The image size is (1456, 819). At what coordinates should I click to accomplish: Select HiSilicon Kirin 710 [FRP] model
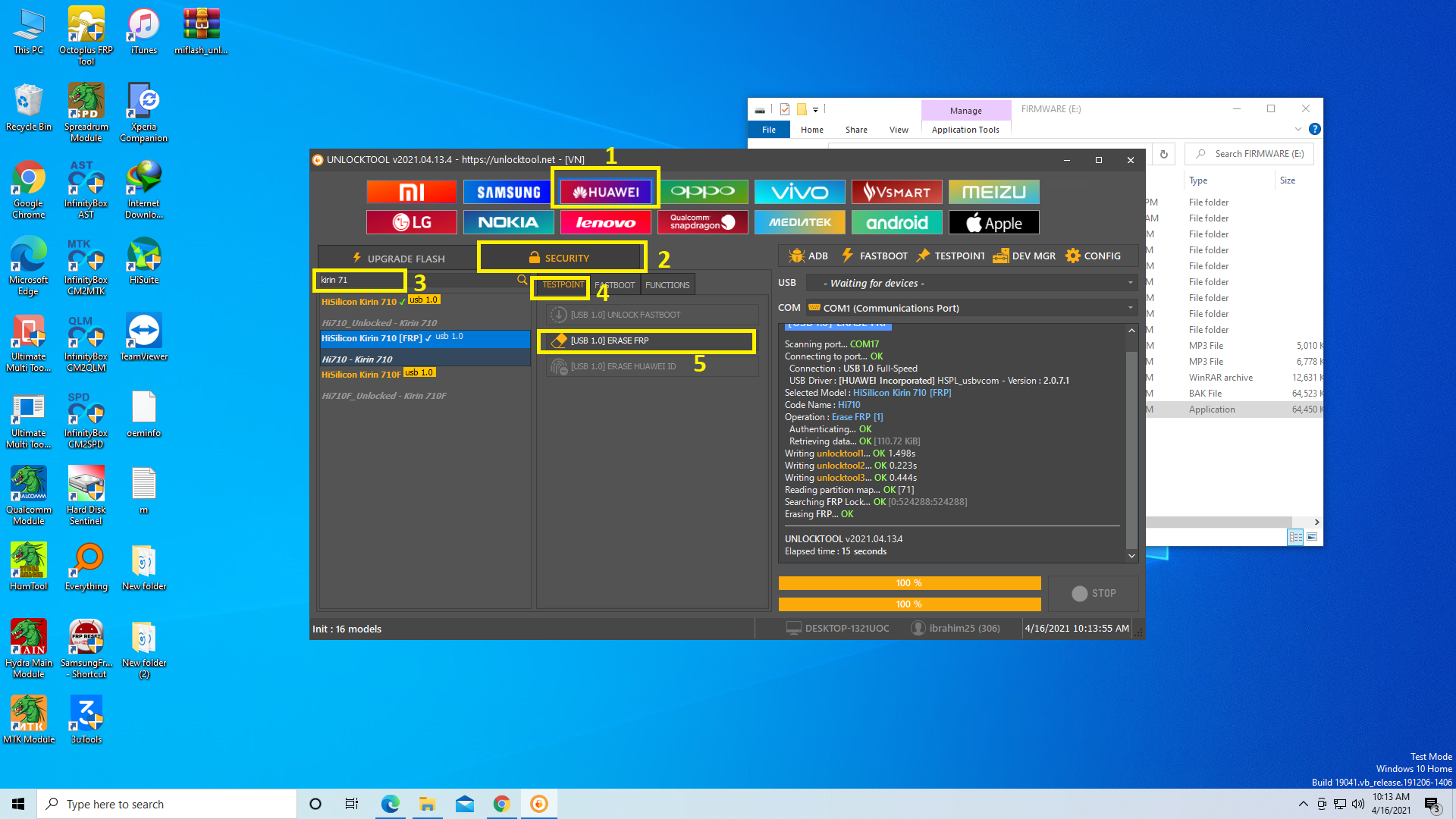pos(425,338)
